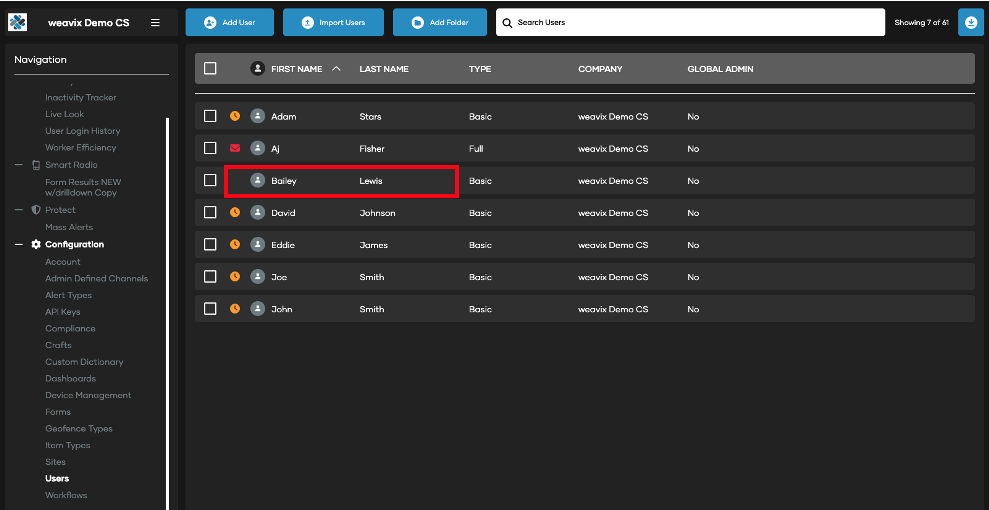This screenshot has height=510, width=989.
Task: Toggle the hamburger menu icon
Action: [x=155, y=22]
